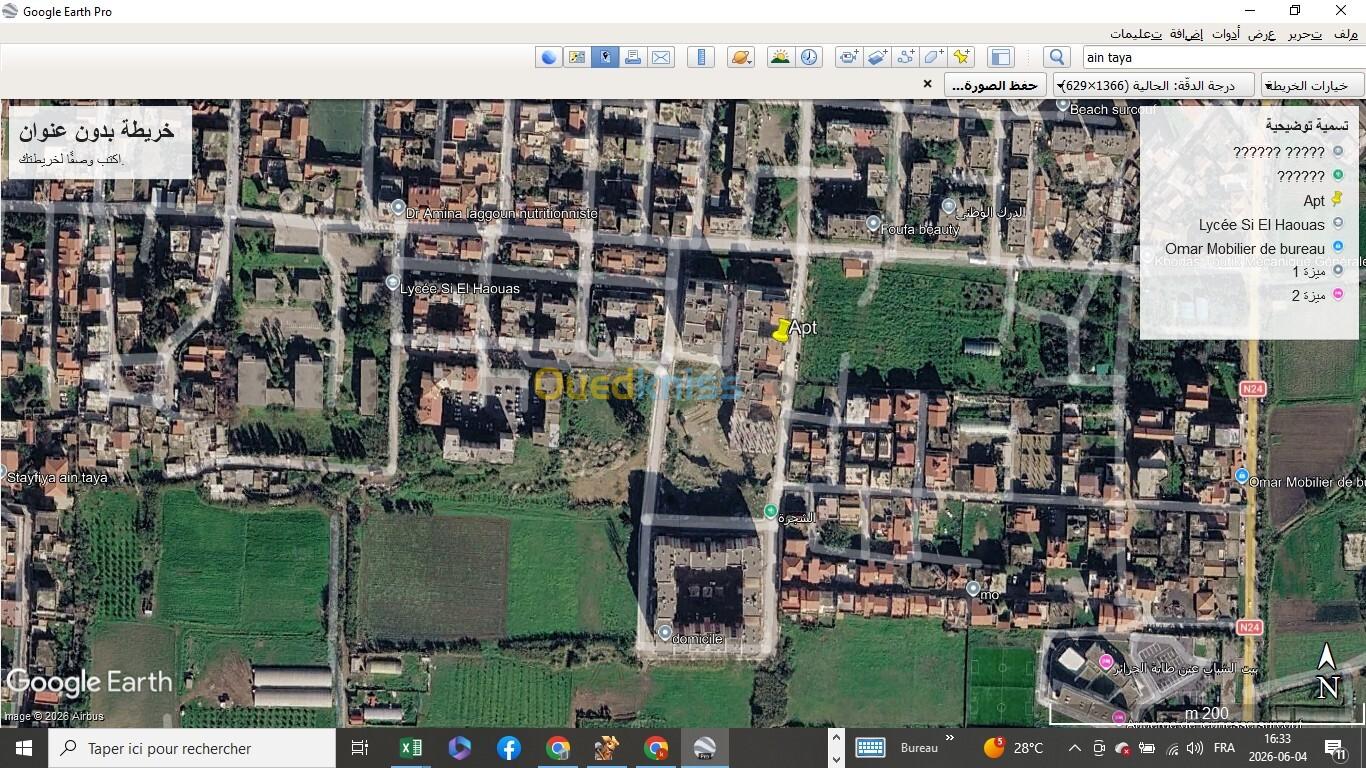Viewport: 1366px width, 768px height.
Task: Click the Windows Task View icon
Action: 360,748
